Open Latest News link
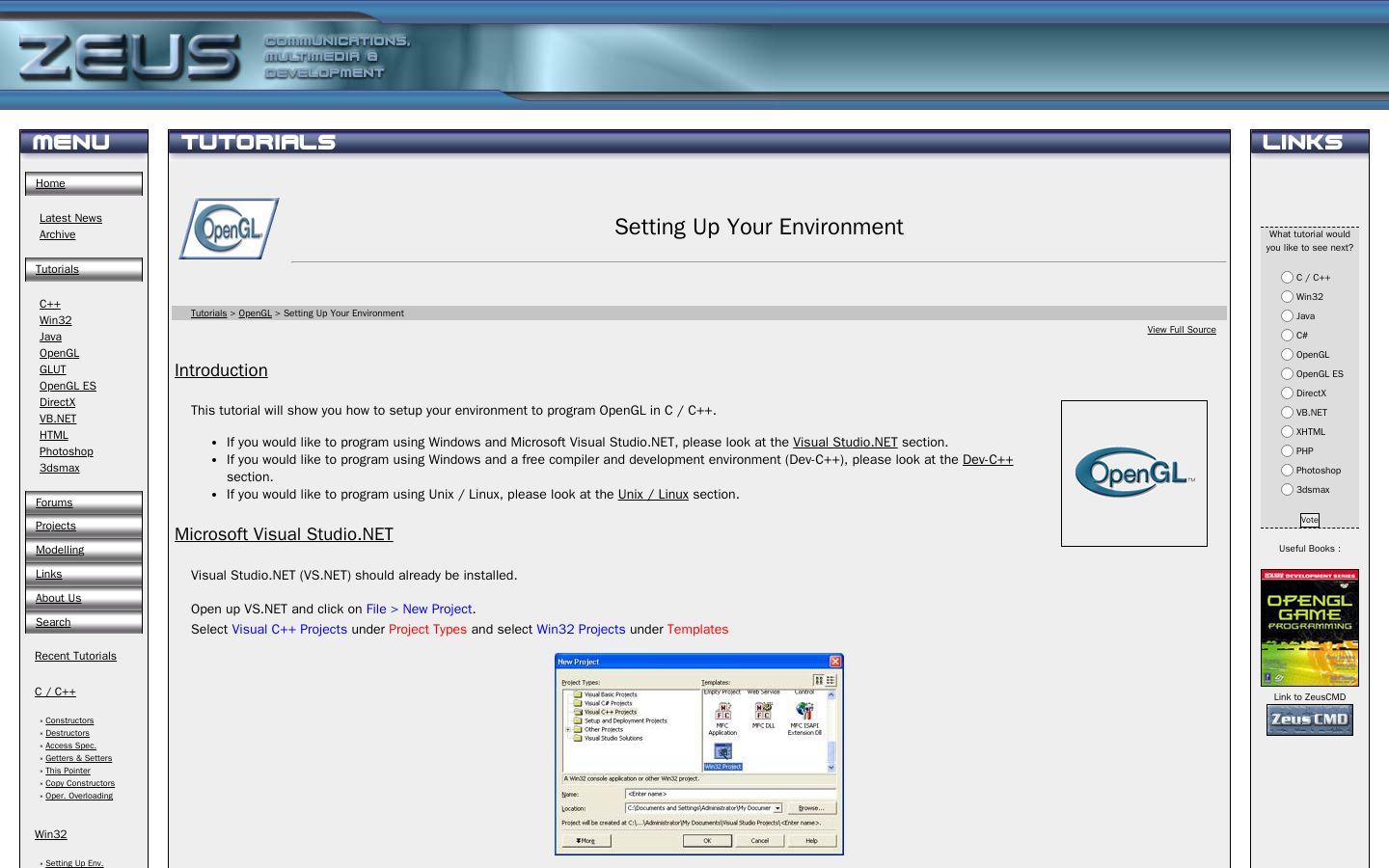 [x=70, y=218]
